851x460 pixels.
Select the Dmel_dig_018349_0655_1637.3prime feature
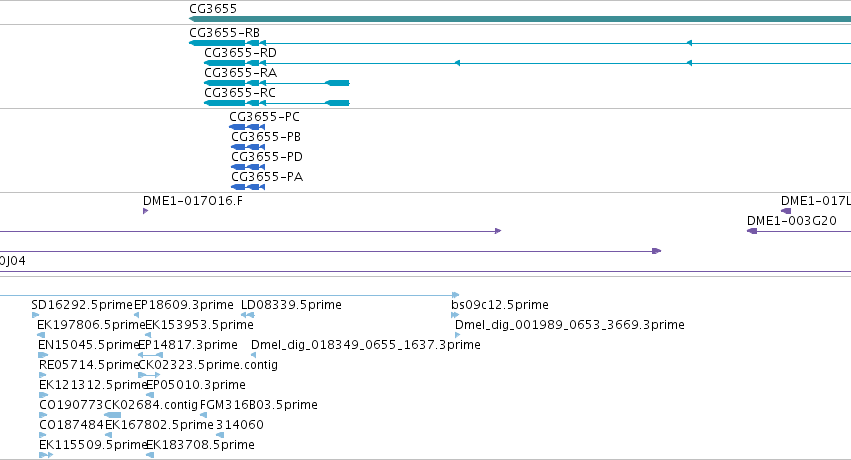pyautogui.click(x=253, y=355)
